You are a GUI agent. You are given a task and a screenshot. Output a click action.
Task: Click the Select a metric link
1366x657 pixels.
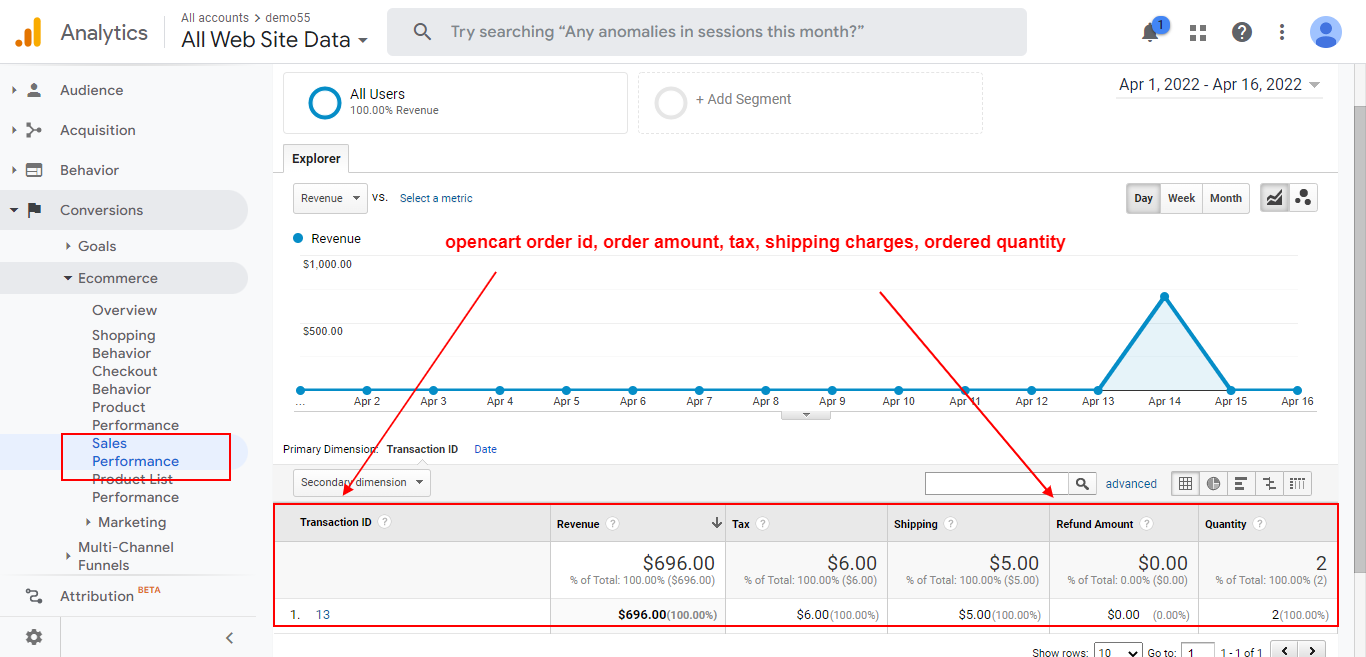tap(436, 198)
